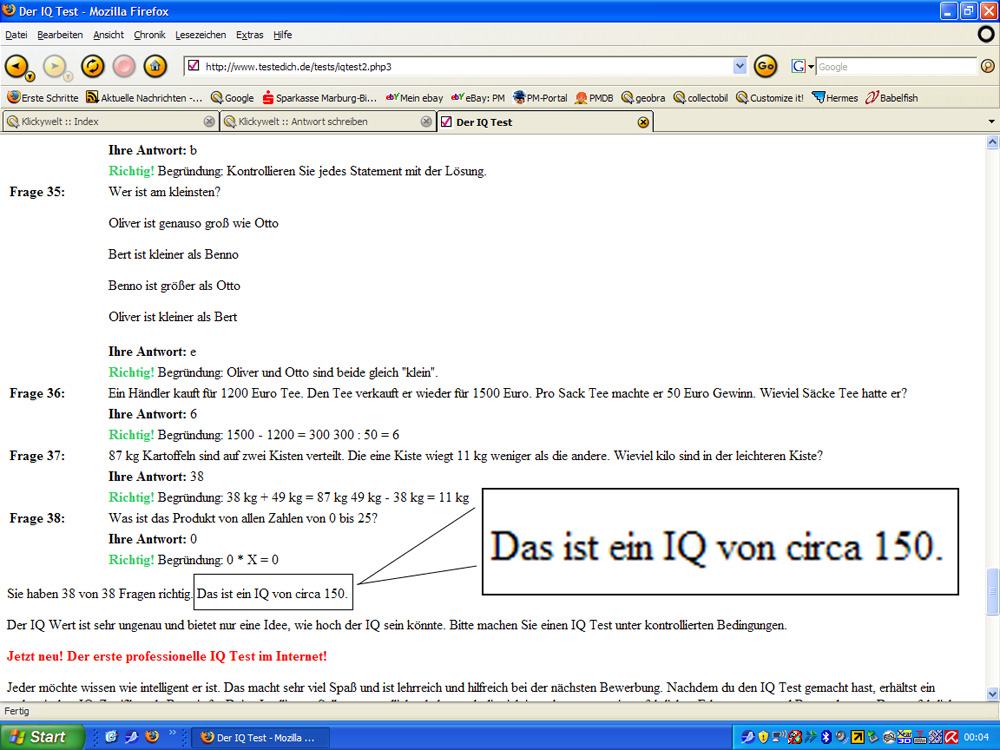This screenshot has width=1000, height=750.
Task: Open the Sparkasse Marburg bookmark
Action: click(x=319, y=98)
